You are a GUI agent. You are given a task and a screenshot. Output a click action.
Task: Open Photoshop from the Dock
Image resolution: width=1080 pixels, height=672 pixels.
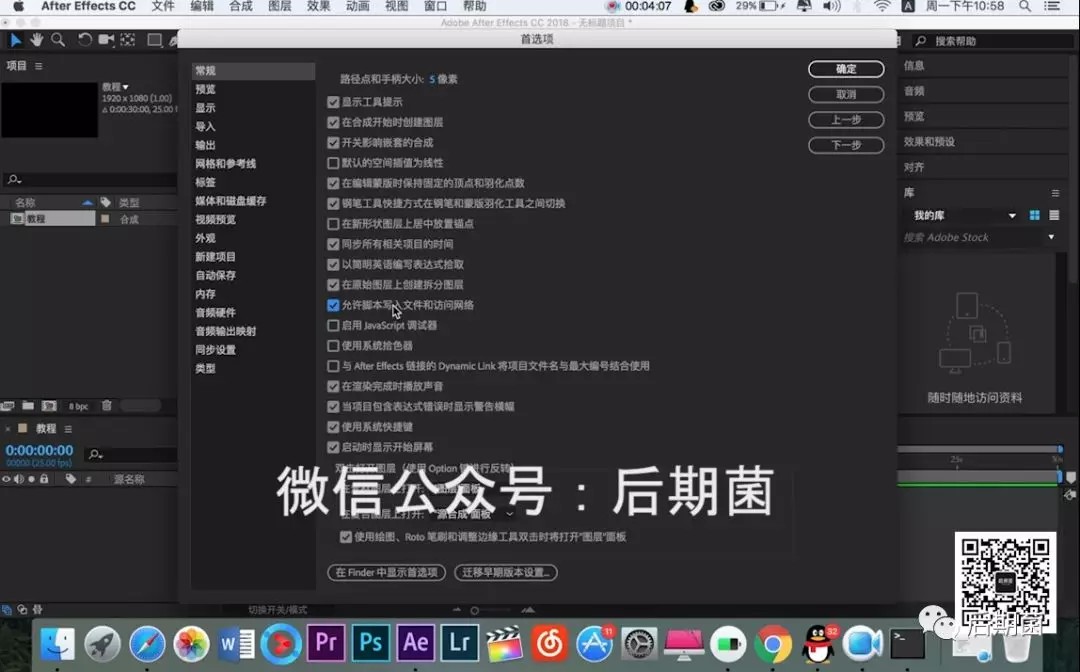[x=370, y=643]
